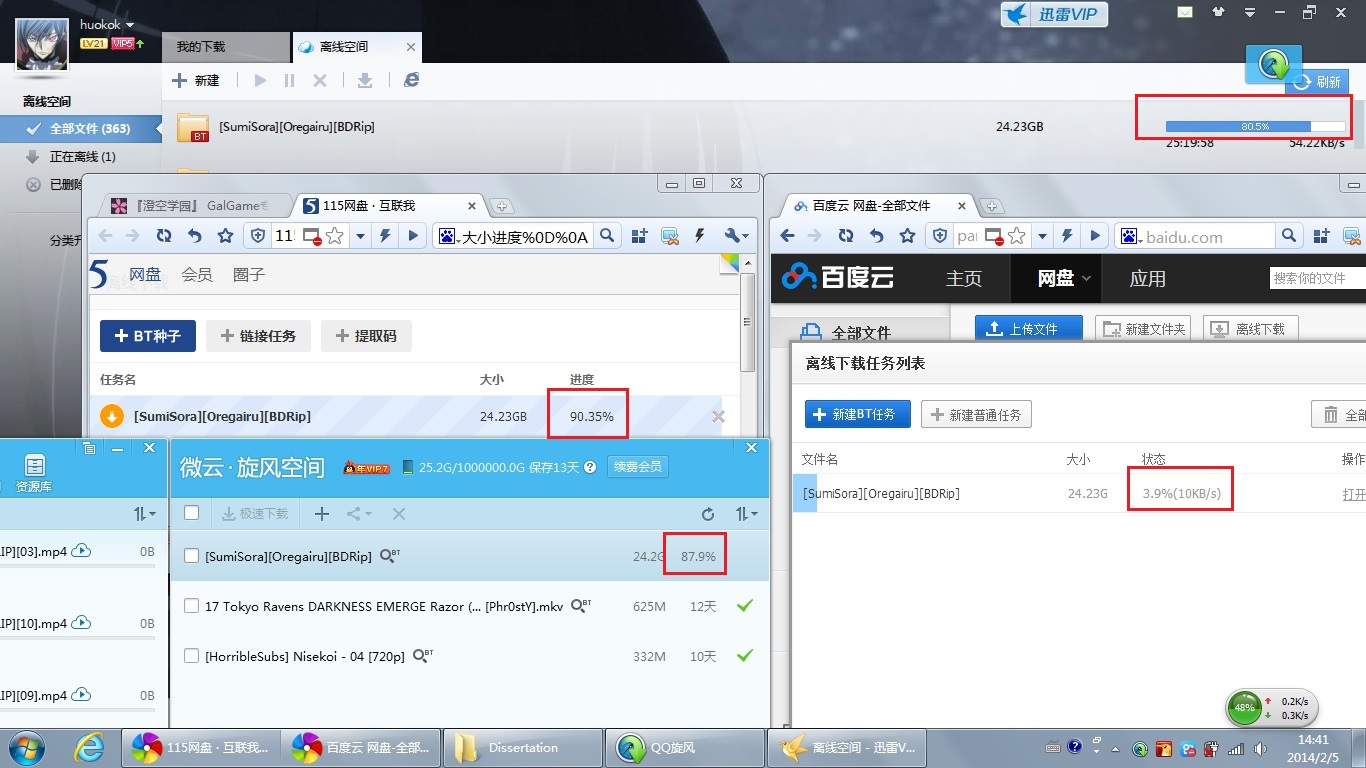
Task: Click 新建BT任务 in Baidu offline task list
Action: click(858, 414)
